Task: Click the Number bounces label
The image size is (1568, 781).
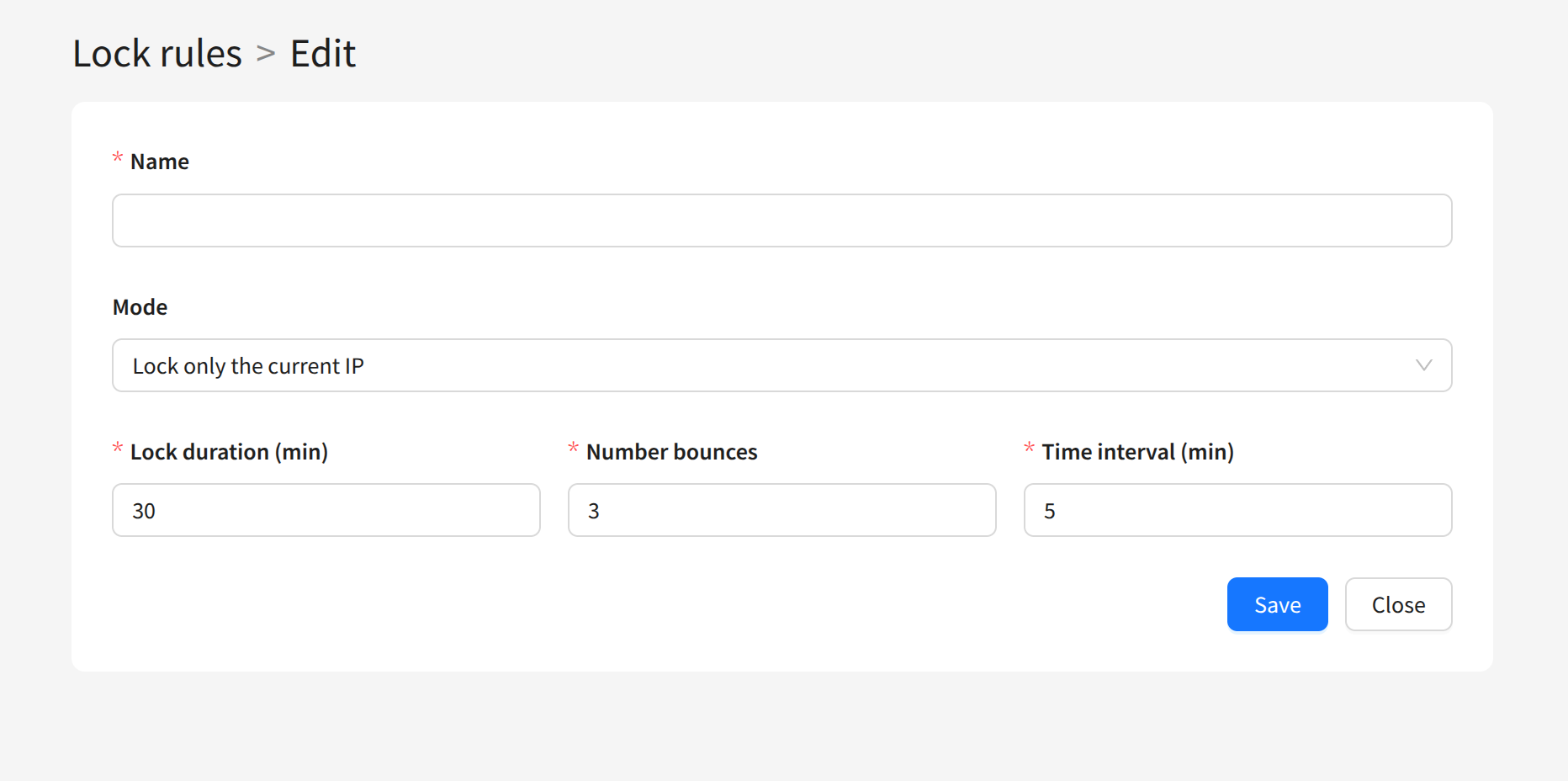Action: 671,452
